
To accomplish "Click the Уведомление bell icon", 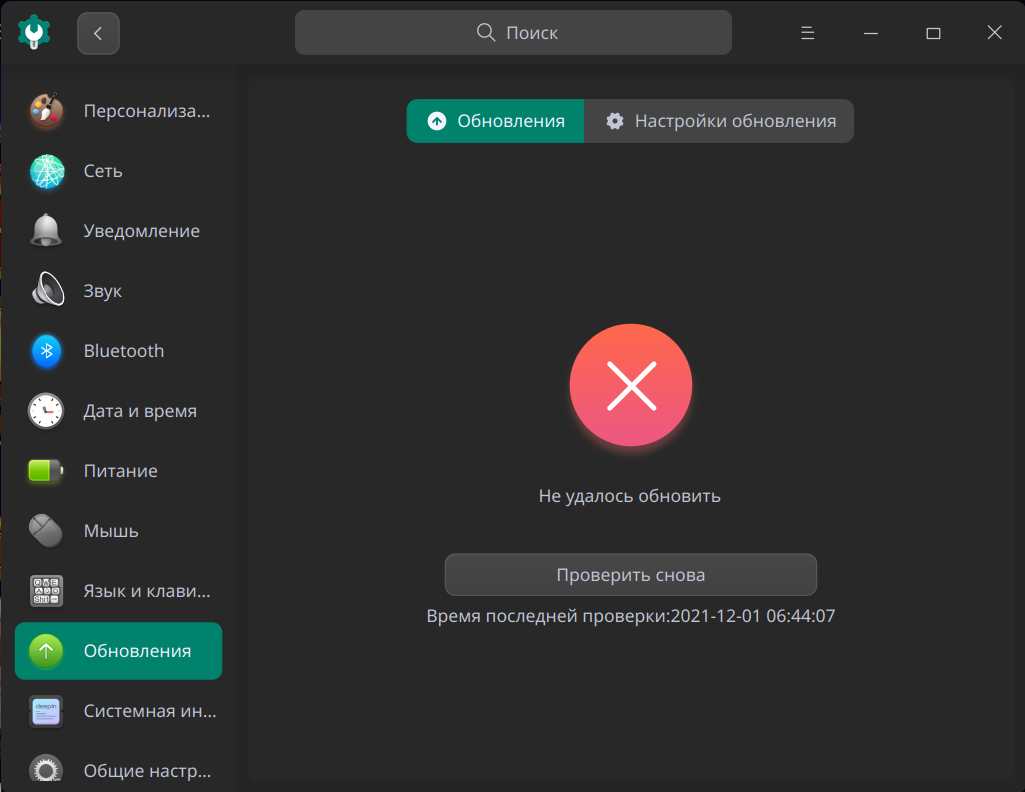I will [45, 231].
